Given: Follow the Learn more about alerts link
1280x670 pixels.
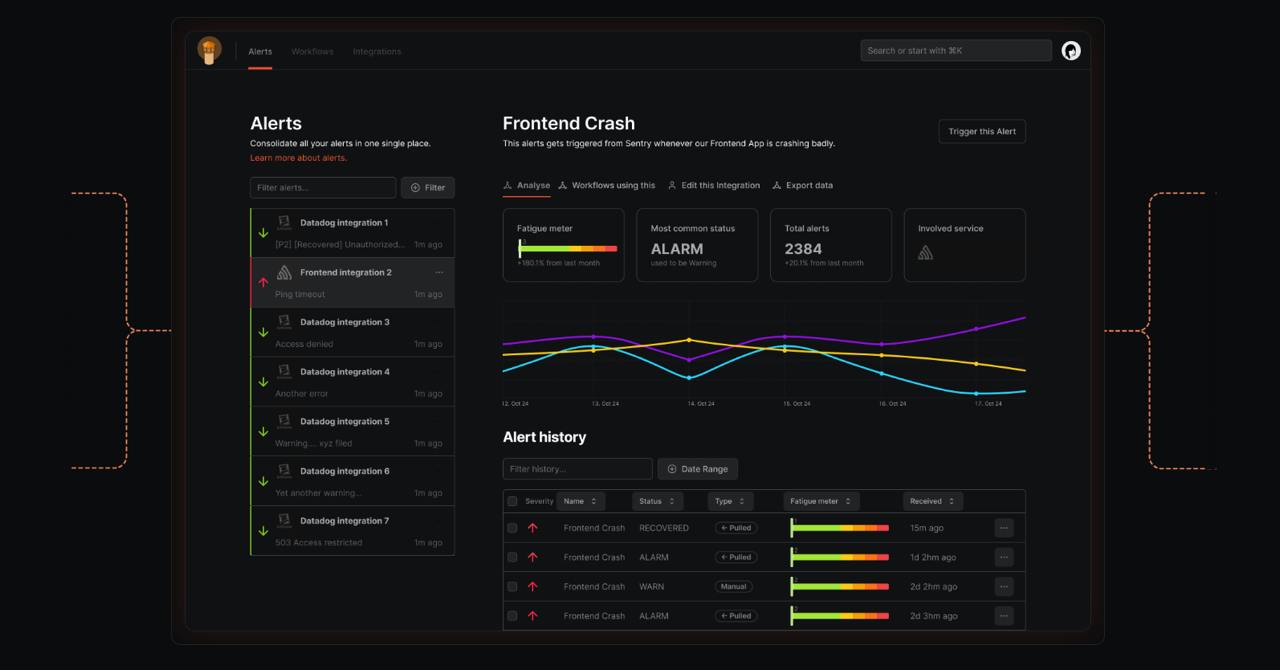Looking at the screenshot, I should (x=299, y=158).
